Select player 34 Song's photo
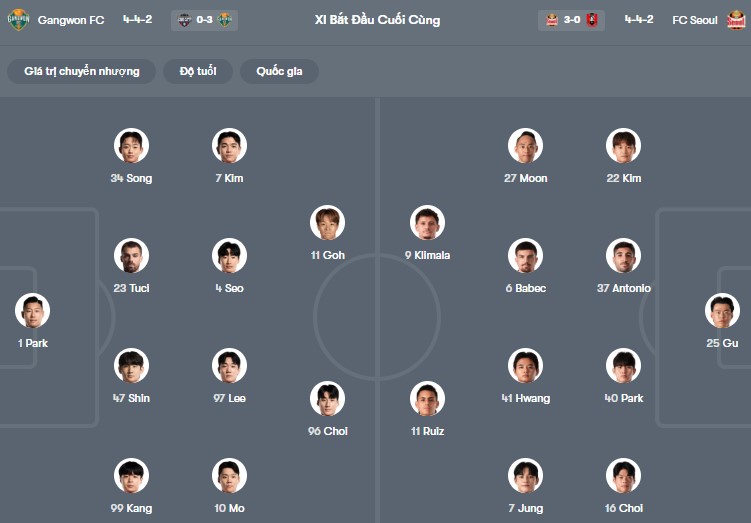Screen dimensions: 751x523 (x=131, y=146)
